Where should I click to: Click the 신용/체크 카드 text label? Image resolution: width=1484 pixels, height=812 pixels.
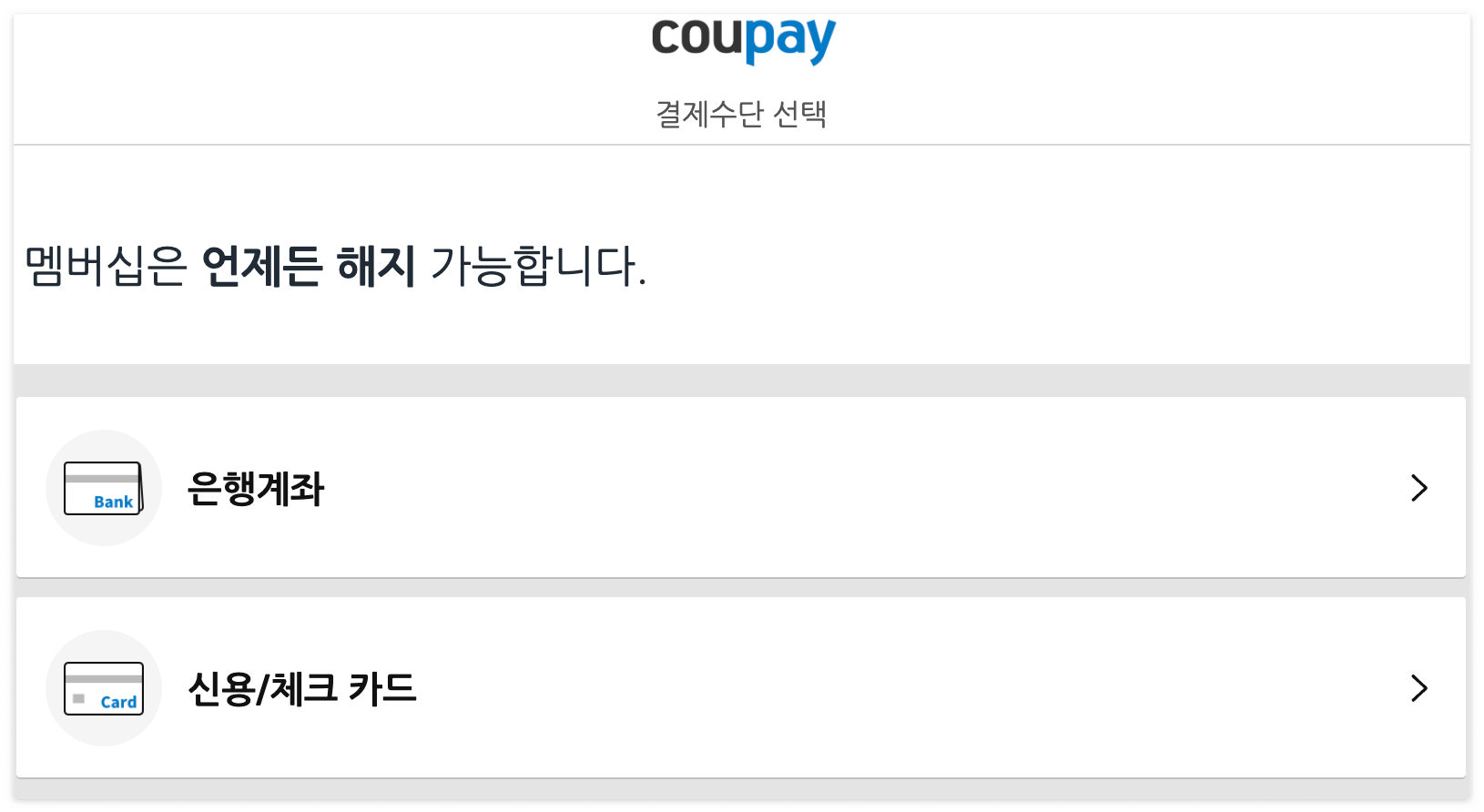(301, 689)
